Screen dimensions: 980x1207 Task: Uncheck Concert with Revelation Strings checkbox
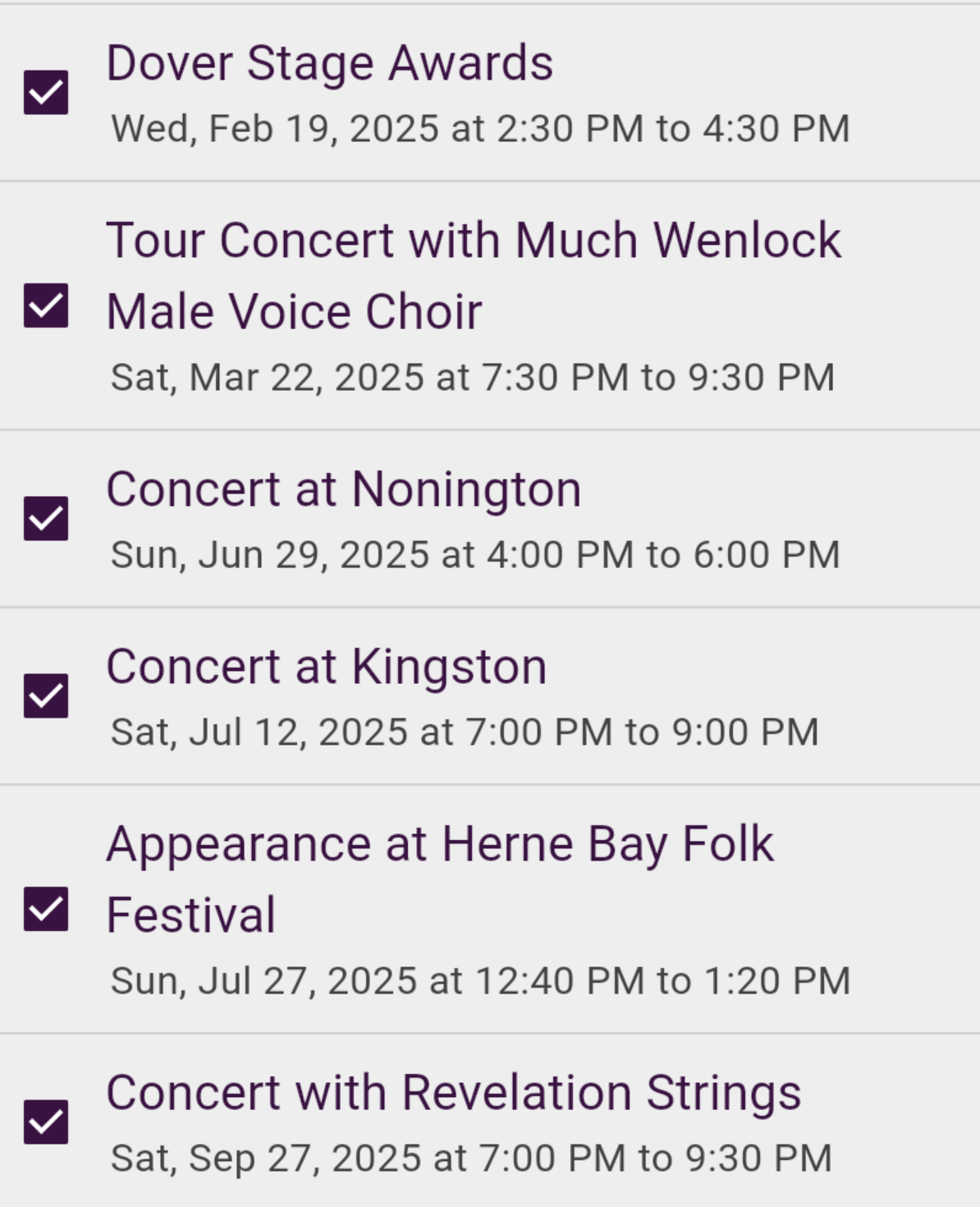[x=46, y=1122]
